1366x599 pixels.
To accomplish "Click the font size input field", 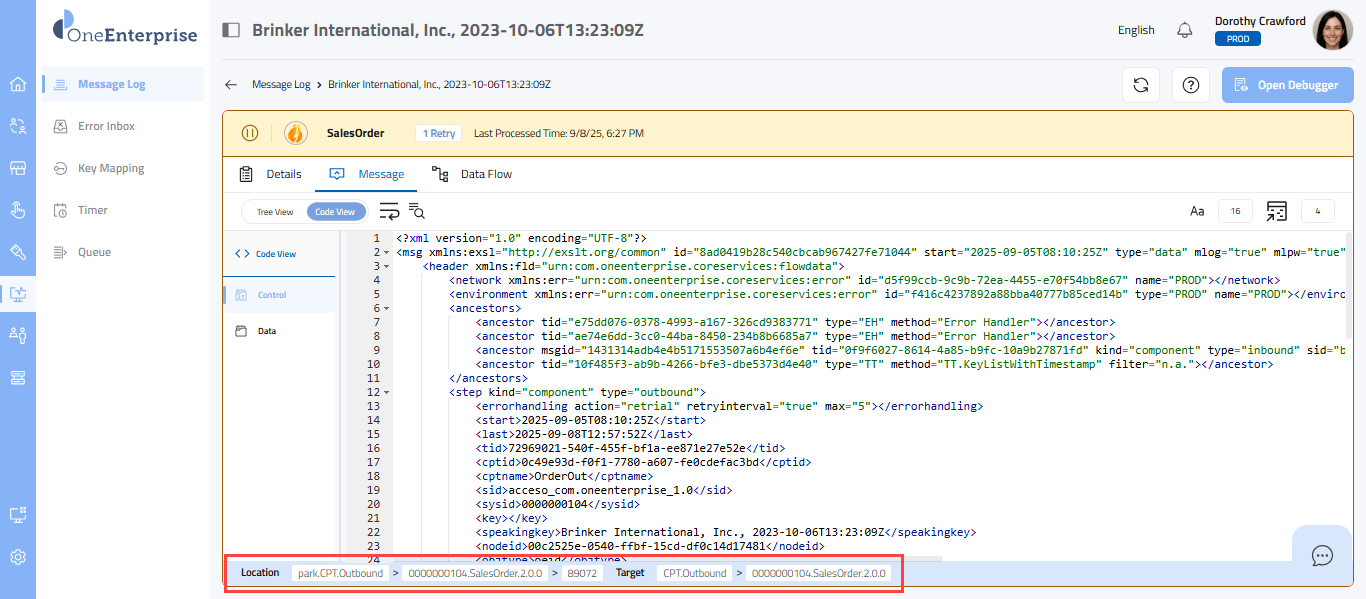I will [1235, 211].
